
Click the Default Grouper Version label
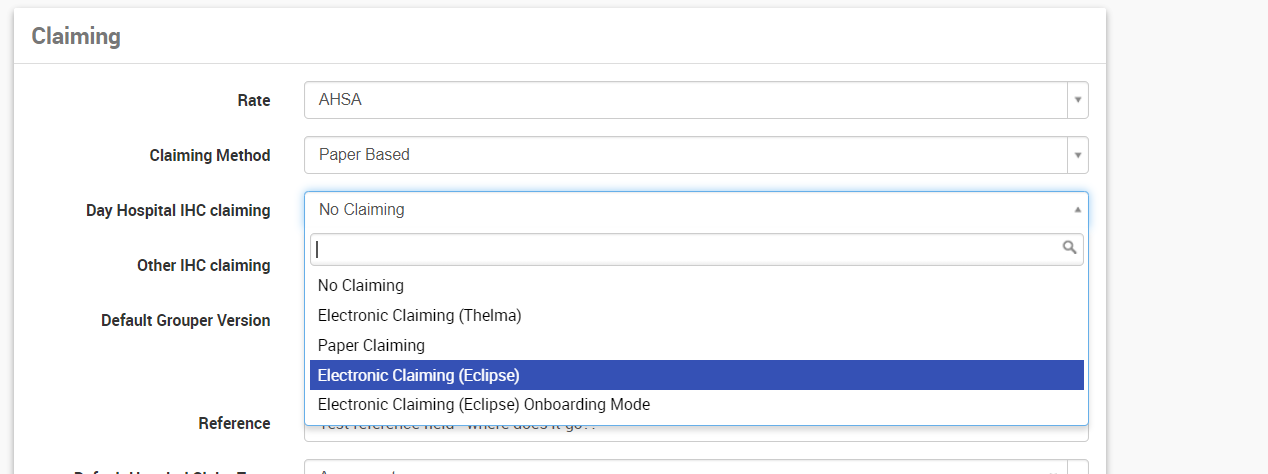[x=186, y=321]
